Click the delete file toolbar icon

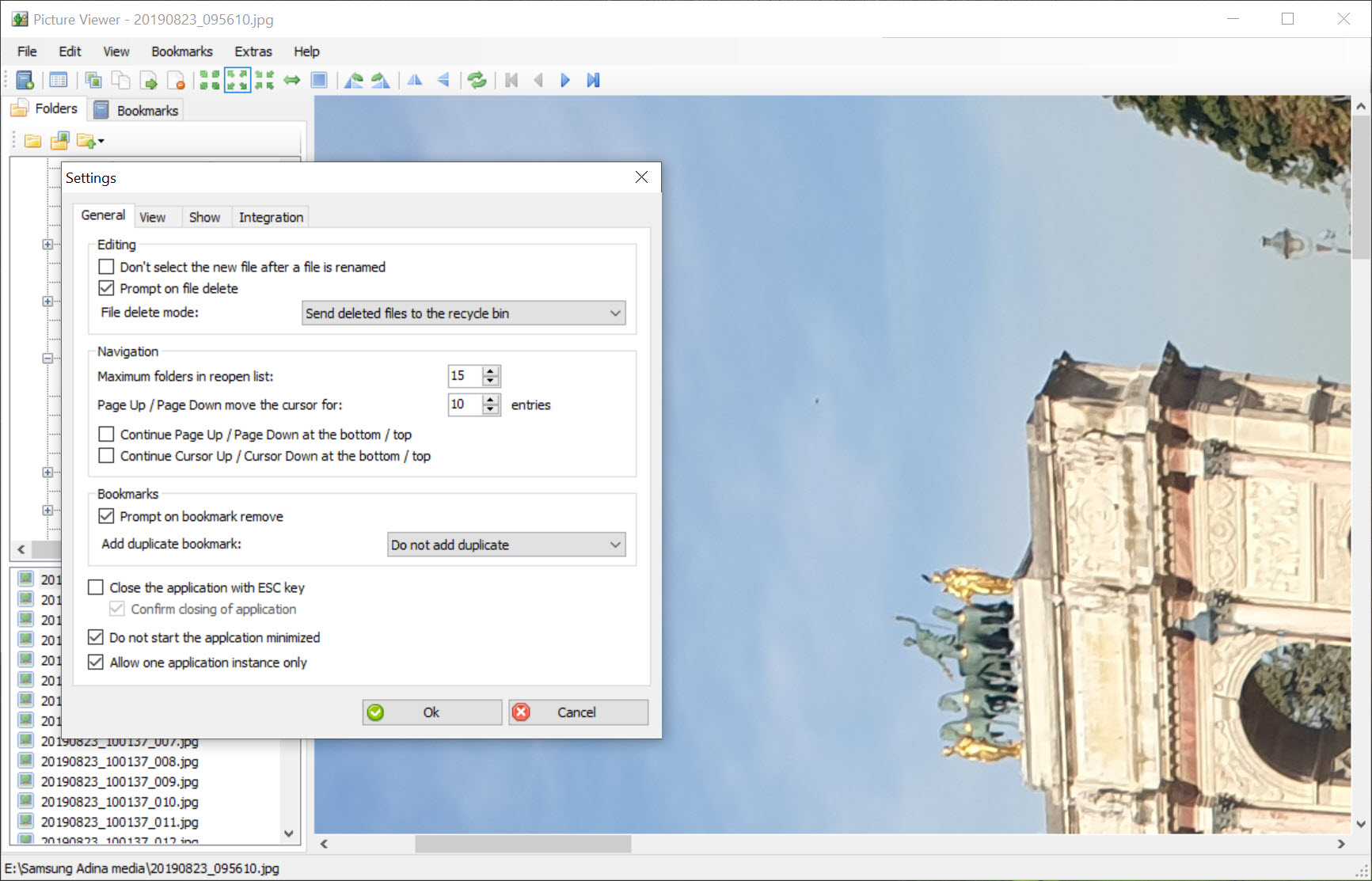point(176,80)
